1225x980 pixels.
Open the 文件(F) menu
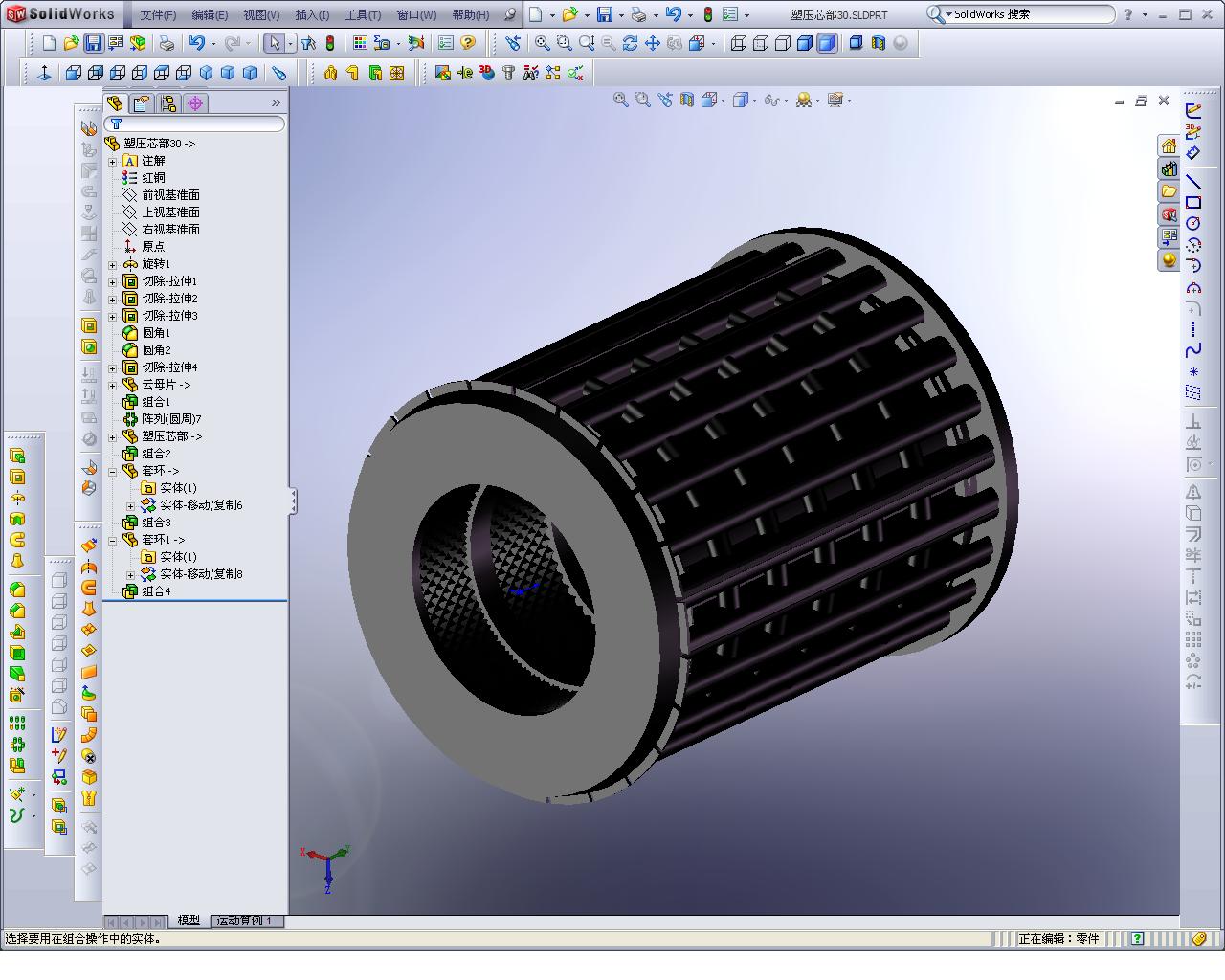pyautogui.click(x=158, y=14)
